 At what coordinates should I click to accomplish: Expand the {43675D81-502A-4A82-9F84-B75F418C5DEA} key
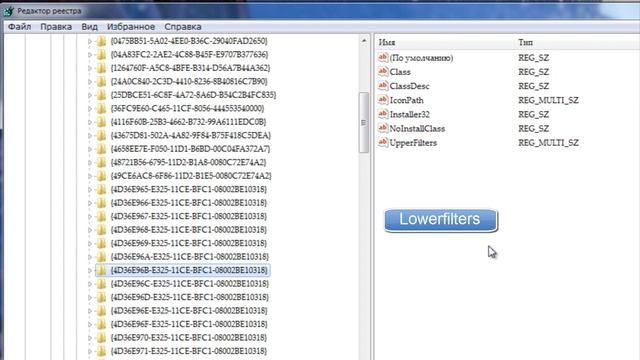(x=90, y=135)
